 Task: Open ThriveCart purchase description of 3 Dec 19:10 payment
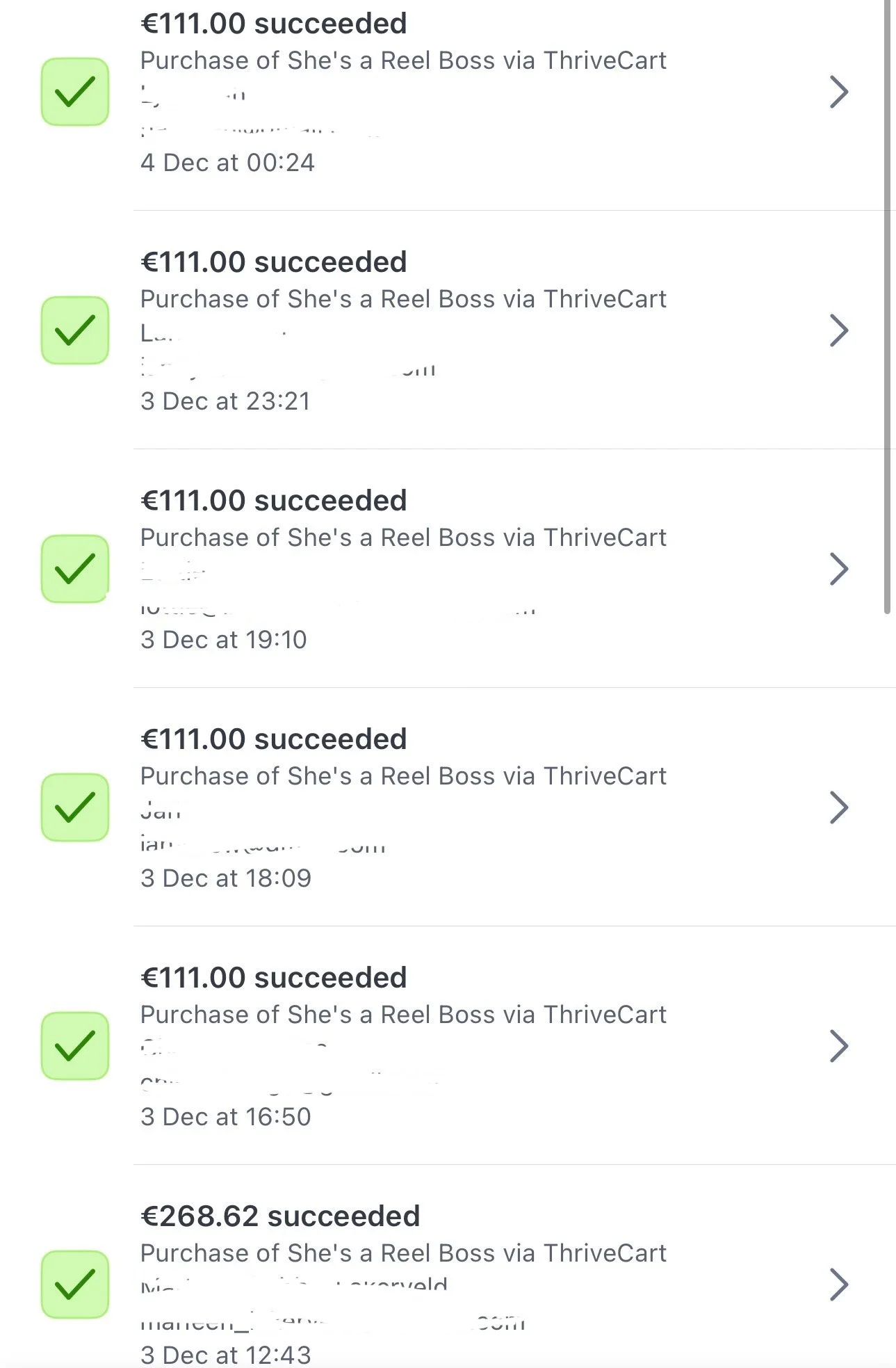(403, 538)
